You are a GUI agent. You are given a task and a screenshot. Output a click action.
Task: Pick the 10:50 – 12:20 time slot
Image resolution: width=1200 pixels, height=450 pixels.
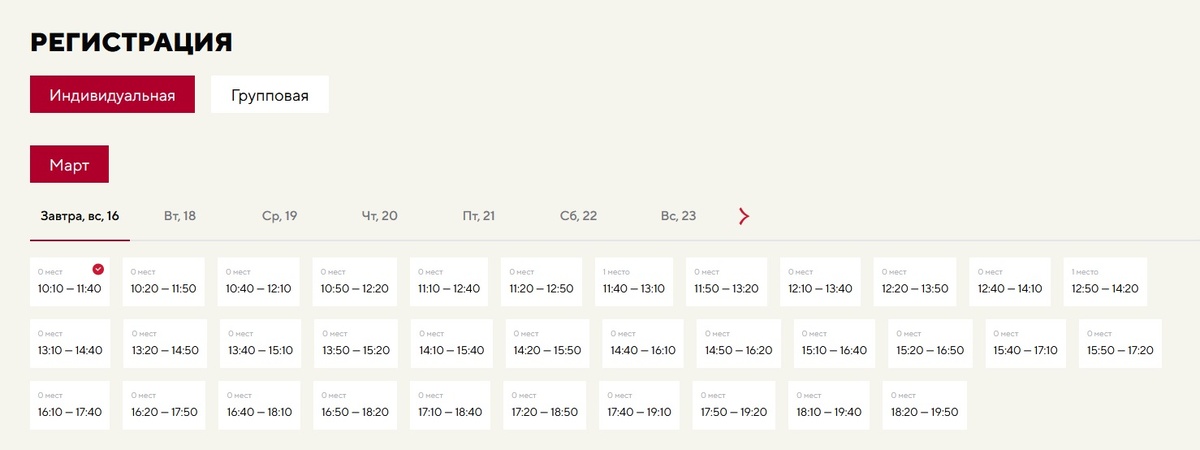coord(355,282)
